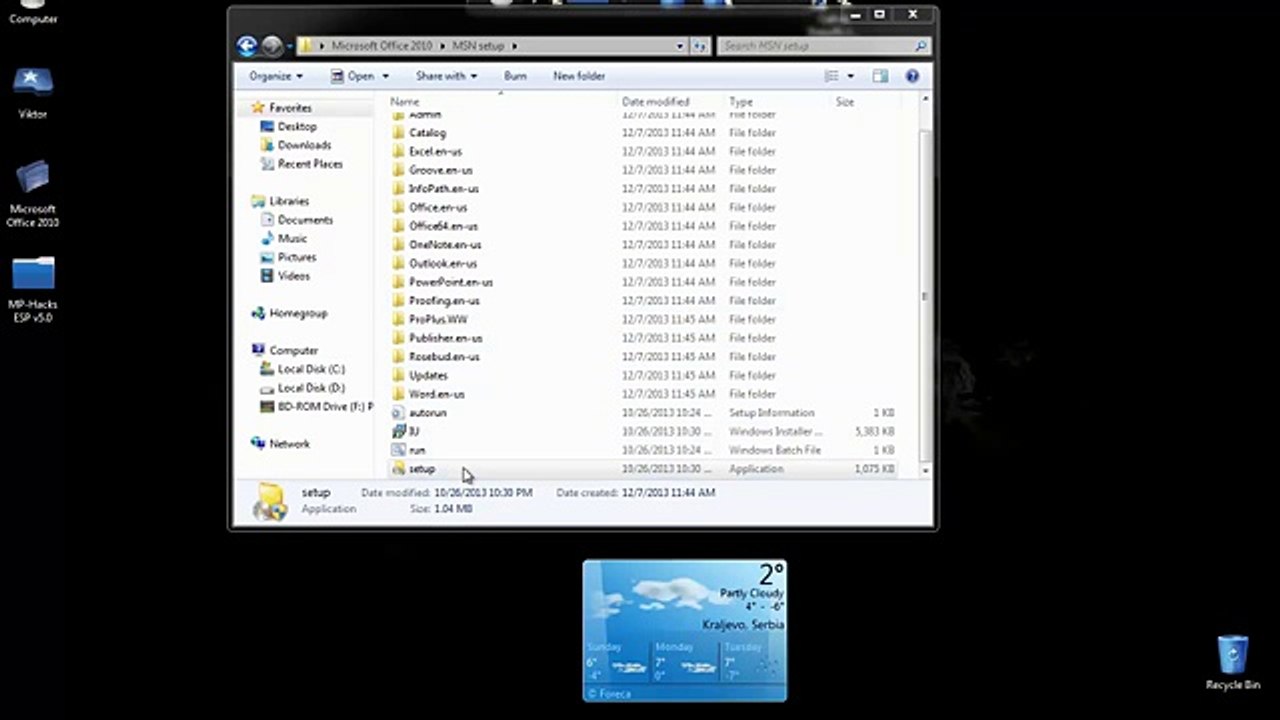The image size is (1280, 720).
Task: Select Homegroup in the navigation pane
Action: point(298,314)
